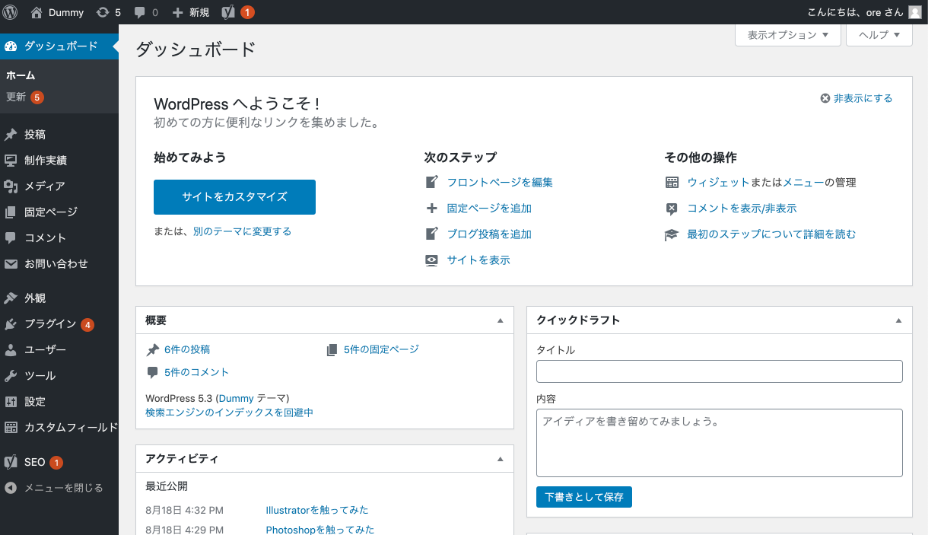
Task: Click コメントを表示/非表示 link
Action: tap(741, 209)
